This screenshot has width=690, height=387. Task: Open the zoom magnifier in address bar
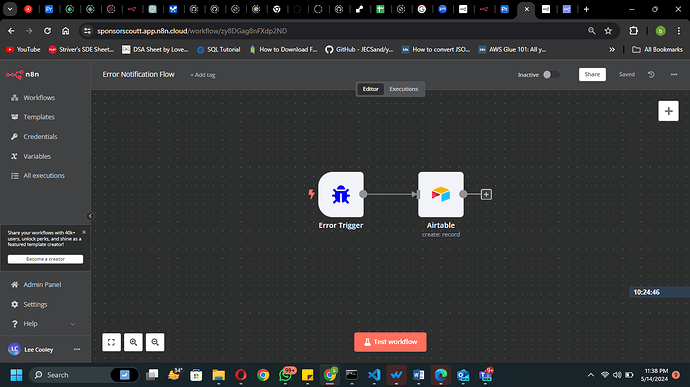click(x=591, y=31)
